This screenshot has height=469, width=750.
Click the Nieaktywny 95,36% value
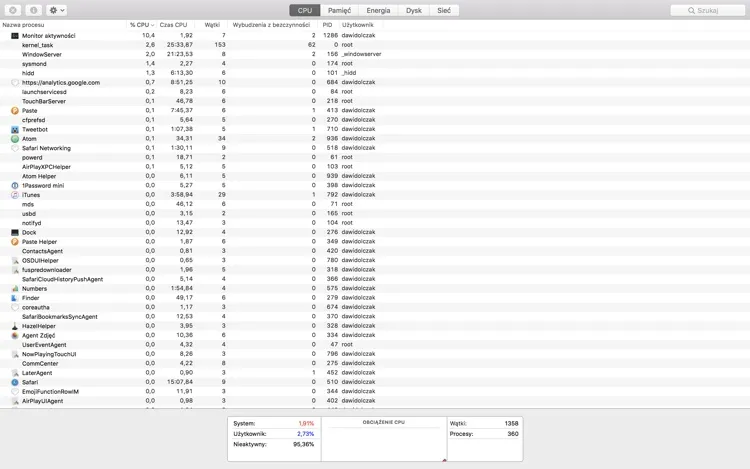tap(303, 445)
